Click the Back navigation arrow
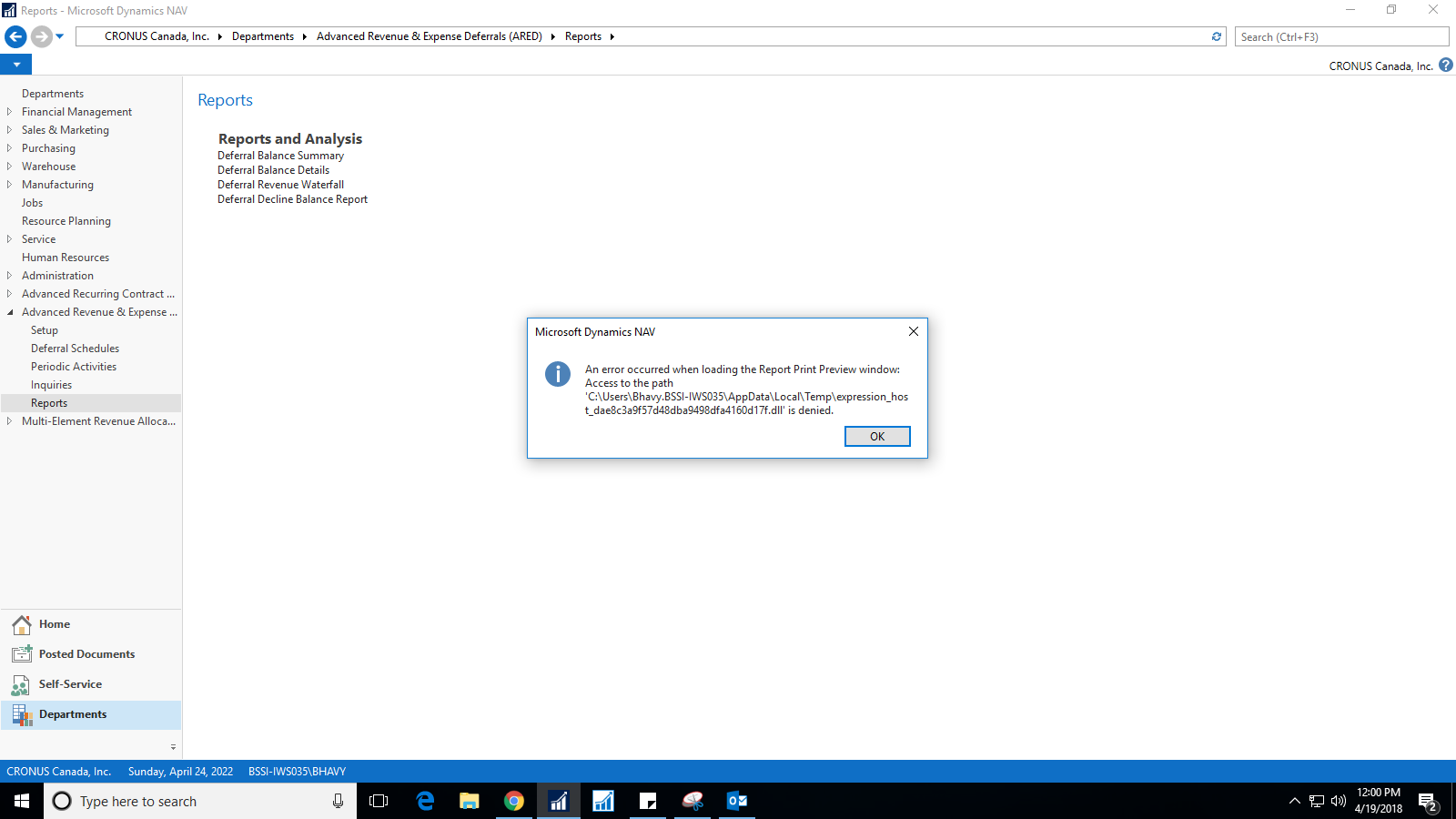1456x819 pixels. click(x=15, y=36)
